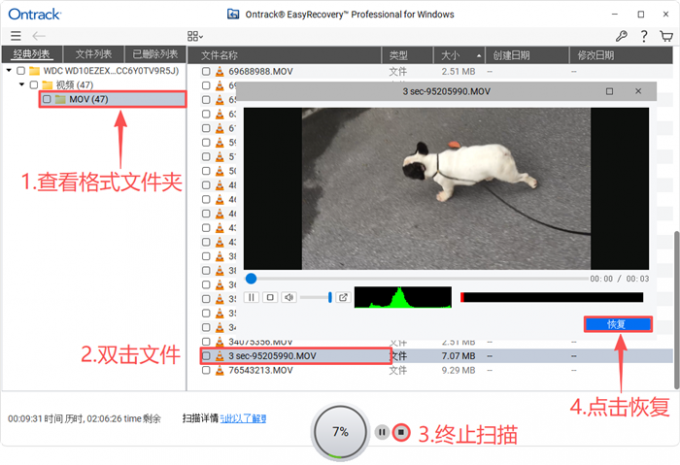Check the 76543213.MOV checkbox
Image resolution: width=680 pixels, height=465 pixels.
point(206,370)
